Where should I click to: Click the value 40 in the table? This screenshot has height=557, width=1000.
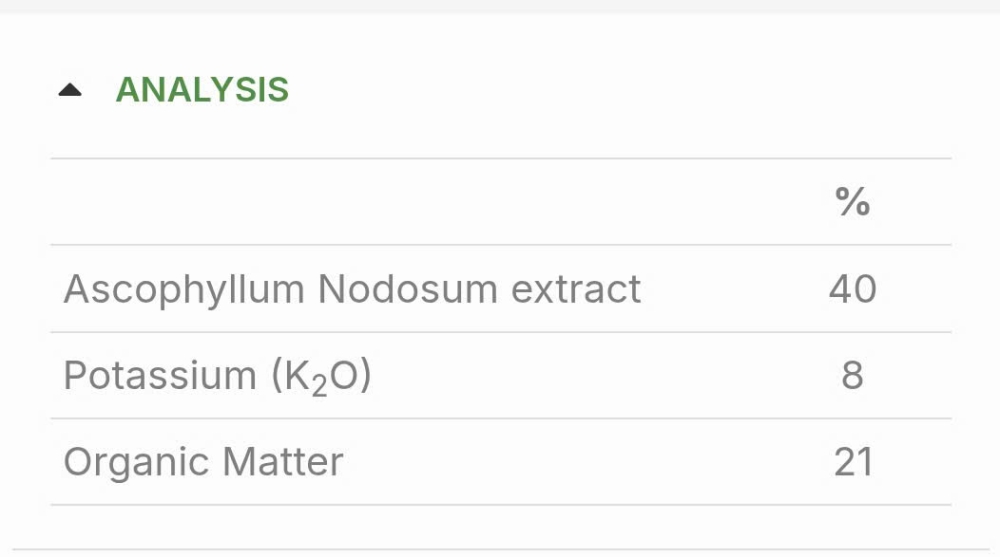click(853, 289)
